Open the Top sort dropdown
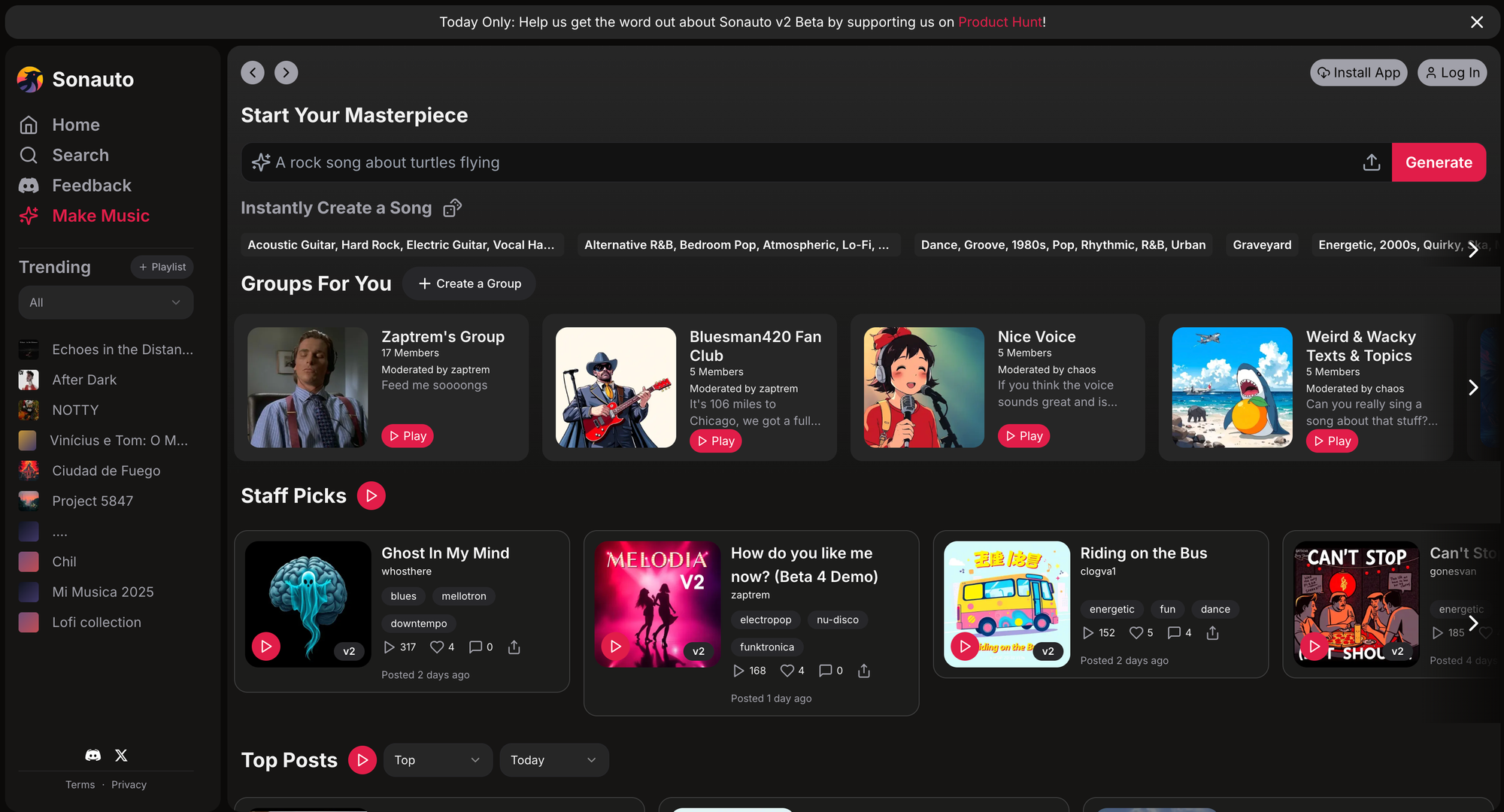The height and width of the screenshot is (812, 1504). (x=438, y=760)
